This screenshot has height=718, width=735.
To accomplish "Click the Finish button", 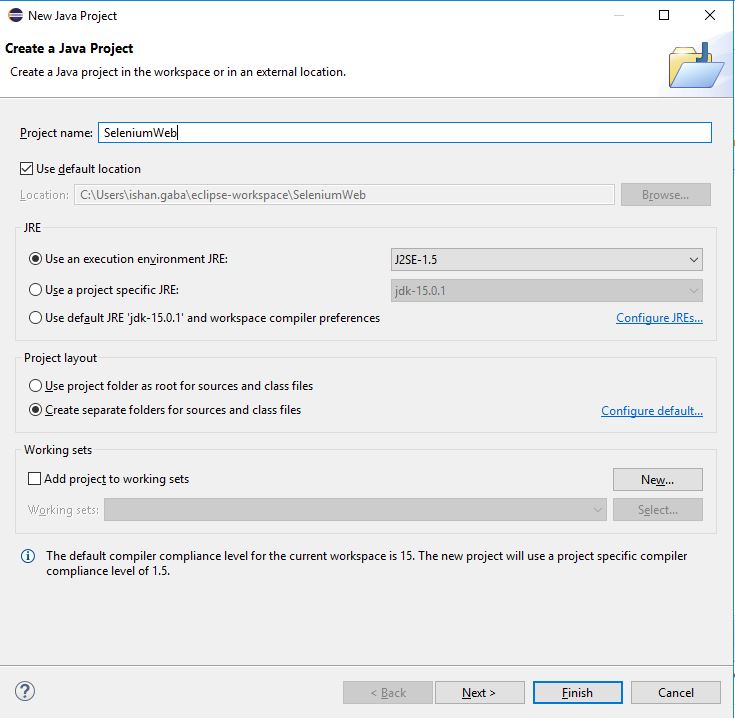I will click(x=578, y=693).
